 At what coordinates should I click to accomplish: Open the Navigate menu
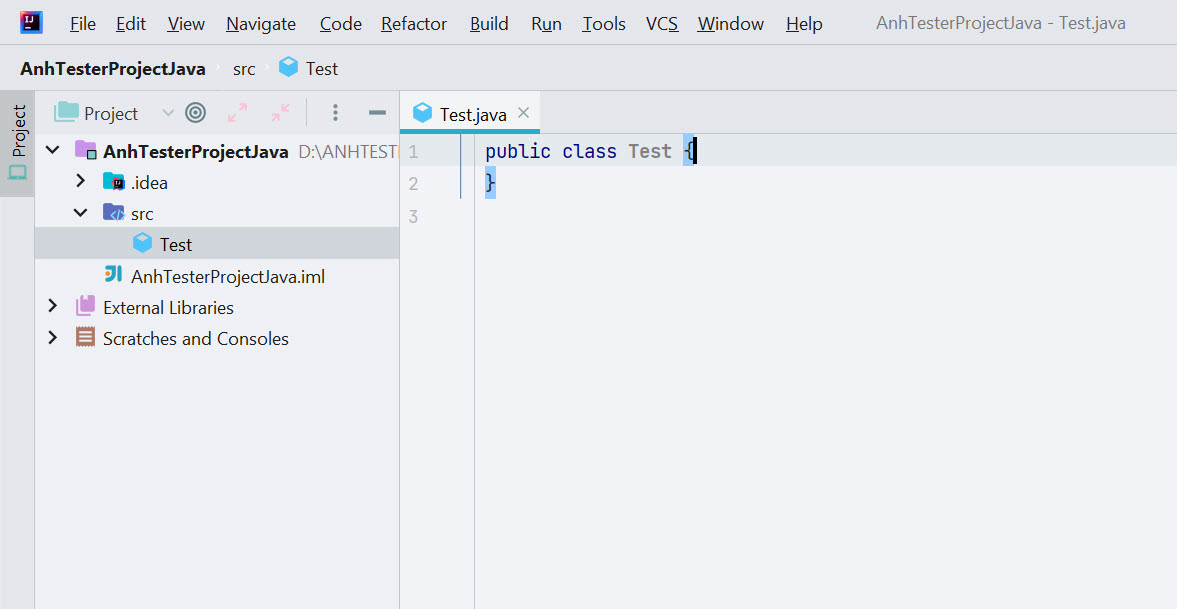(x=260, y=24)
